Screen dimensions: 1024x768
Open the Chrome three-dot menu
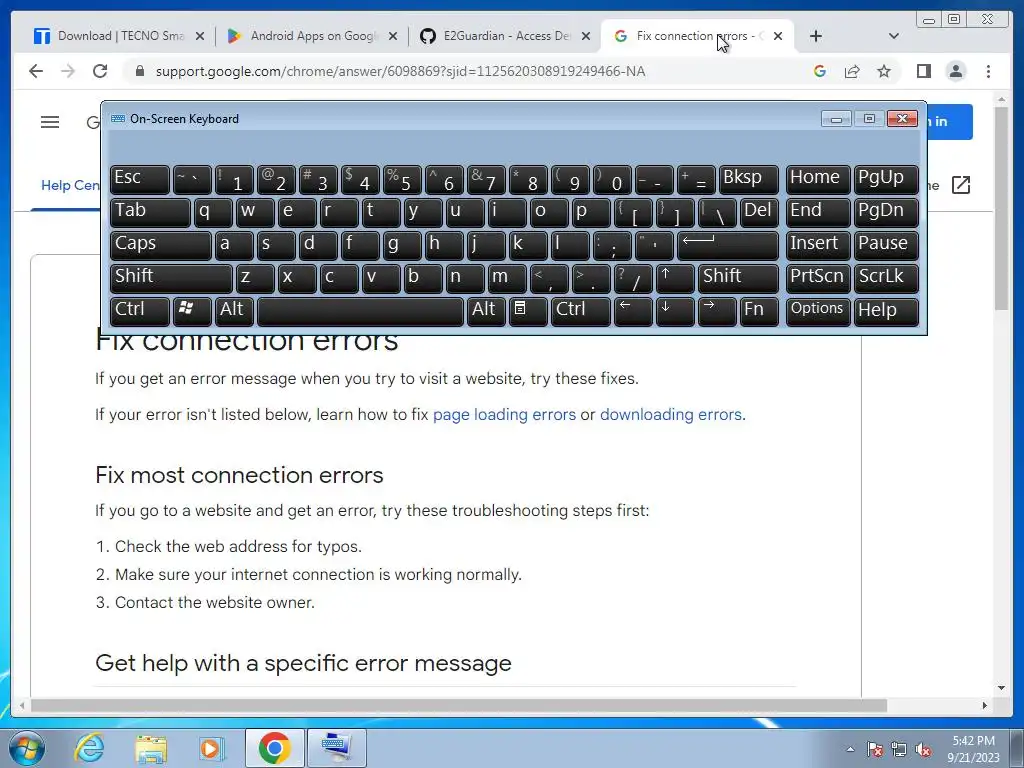coord(988,71)
